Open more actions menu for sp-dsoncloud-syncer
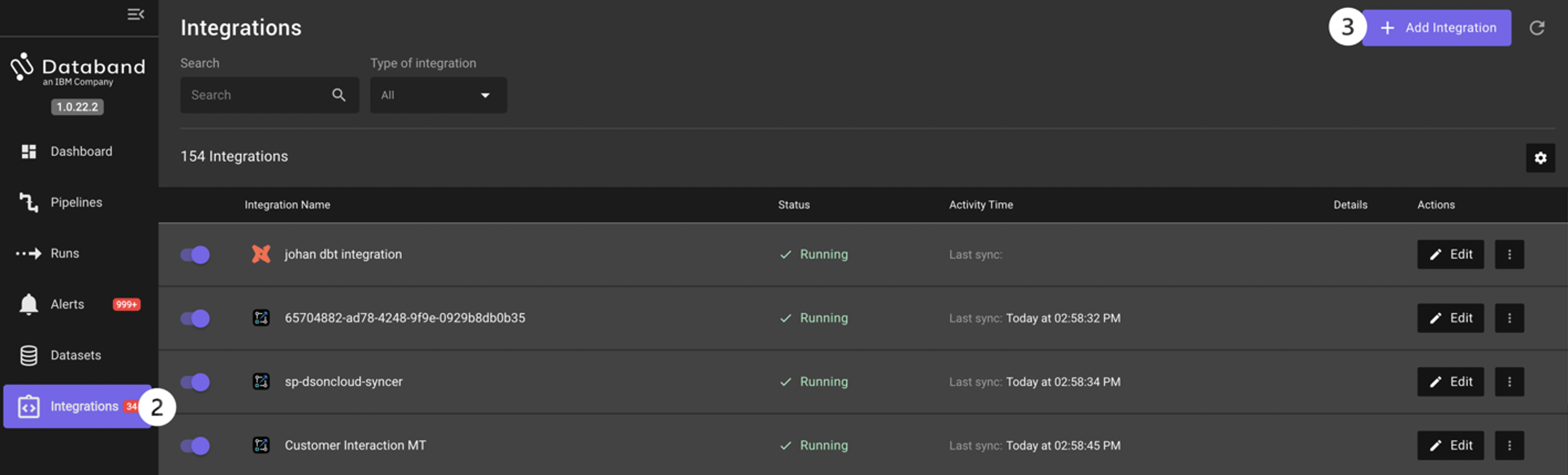The image size is (1568, 475). click(x=1509, y=382)
